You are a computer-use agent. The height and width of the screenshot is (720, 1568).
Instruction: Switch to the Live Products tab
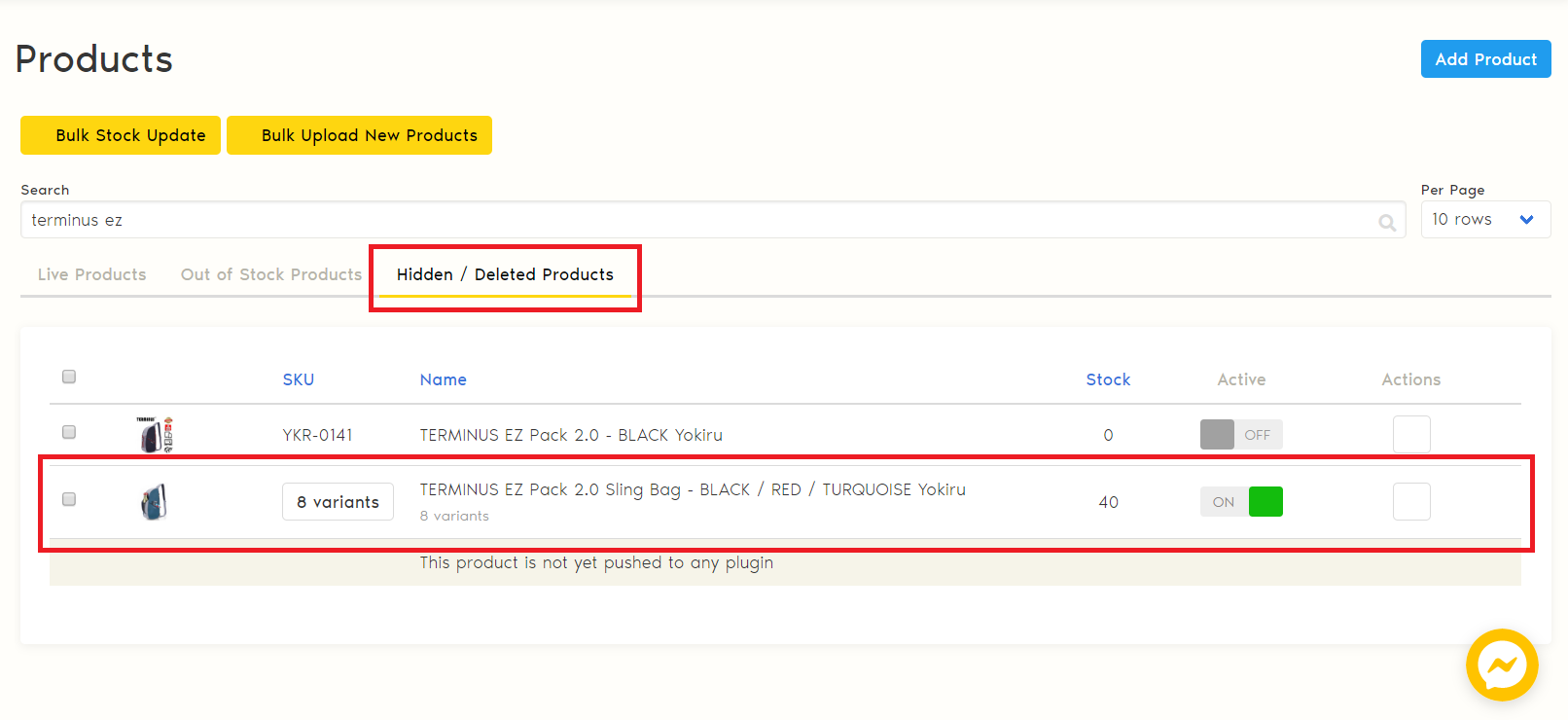click(x=92, y=274)
